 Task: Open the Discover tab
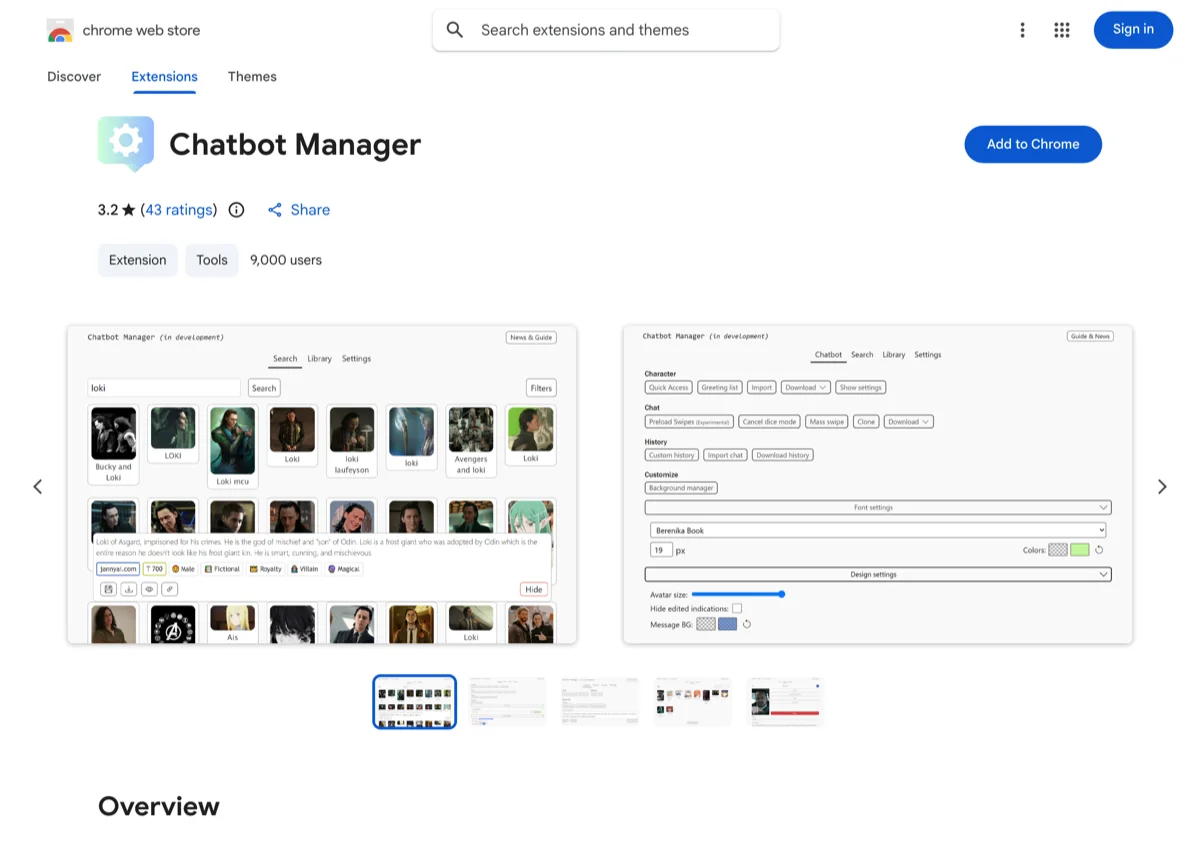coord(74,77)
